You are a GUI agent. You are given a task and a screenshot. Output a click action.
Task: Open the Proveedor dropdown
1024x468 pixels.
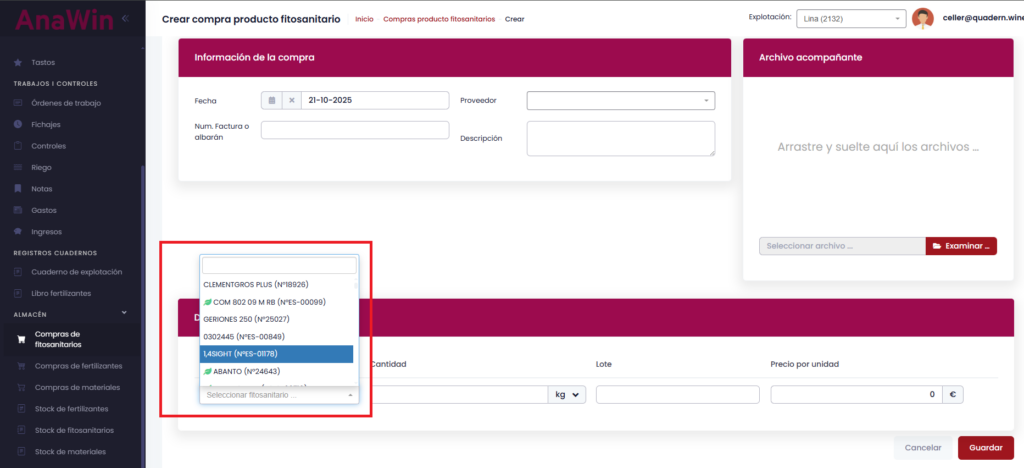620,100
